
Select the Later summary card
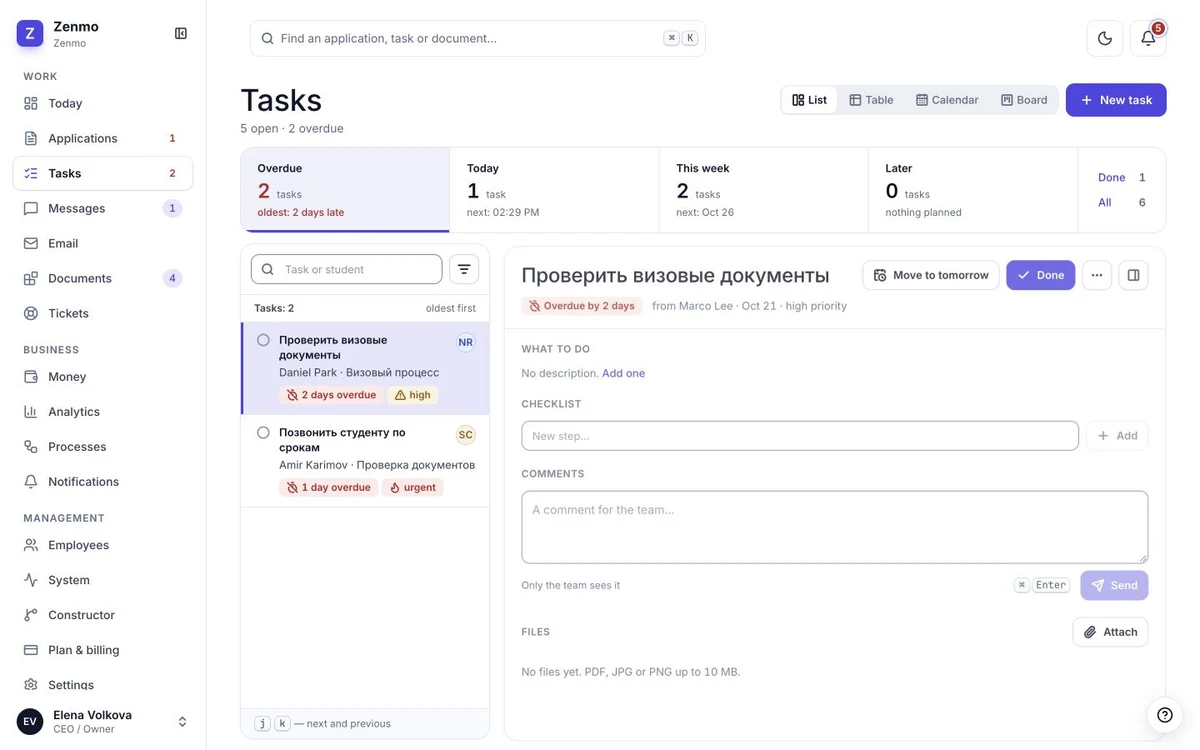click(972, 190)
